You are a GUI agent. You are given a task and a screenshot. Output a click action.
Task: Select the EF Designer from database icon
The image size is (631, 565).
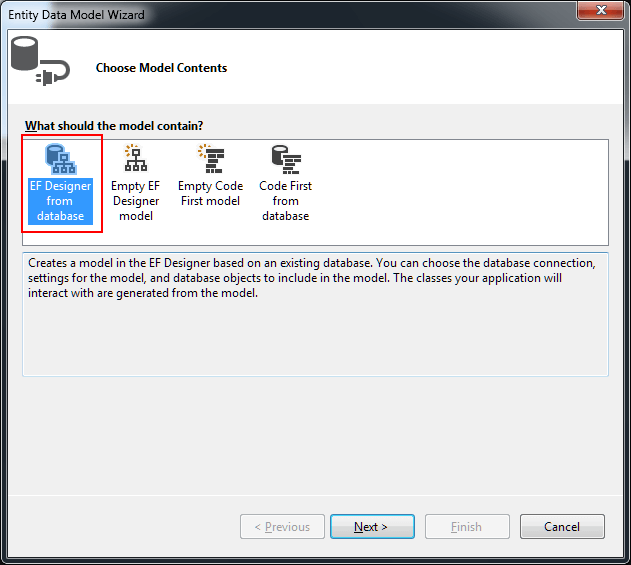pos(60,159)
